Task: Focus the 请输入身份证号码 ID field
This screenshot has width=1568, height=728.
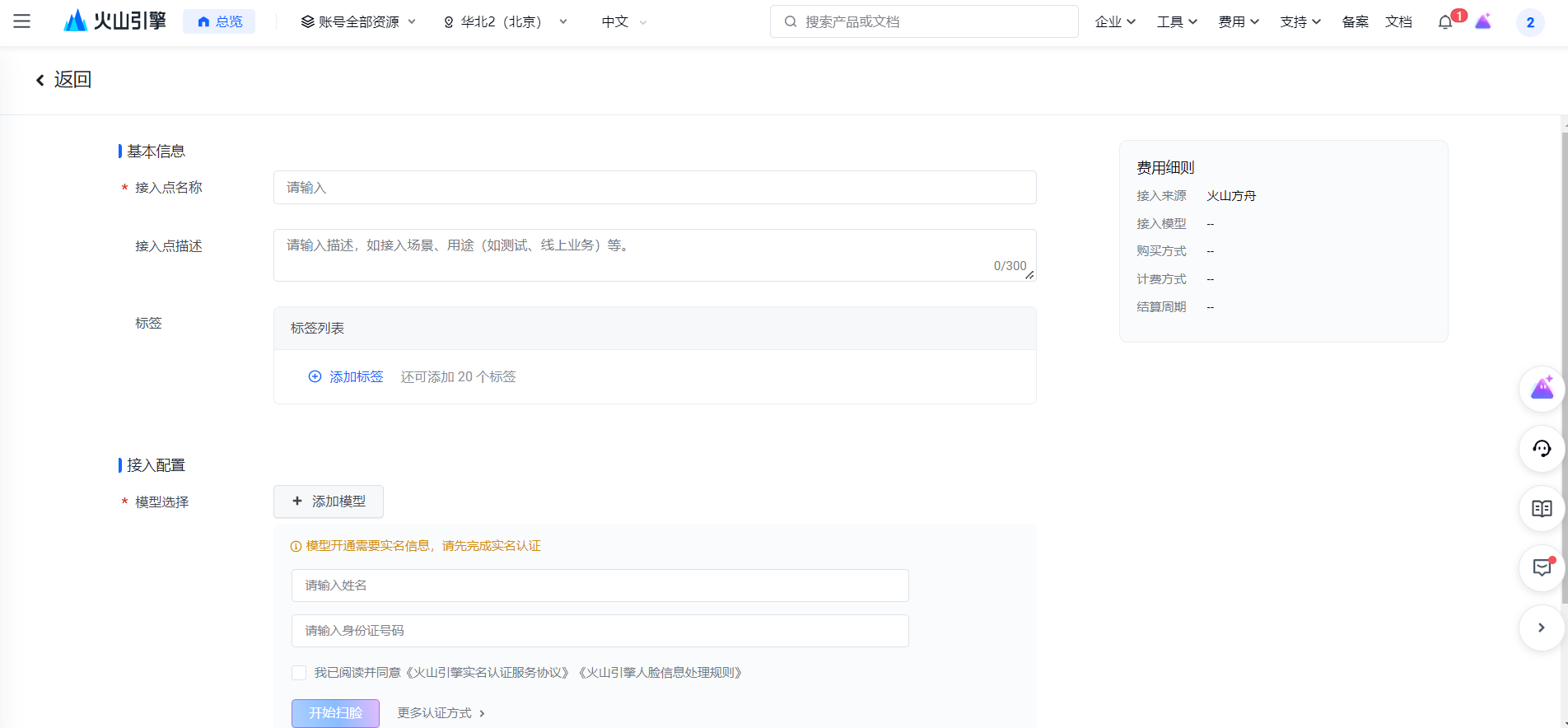Action: click(600, 631)
